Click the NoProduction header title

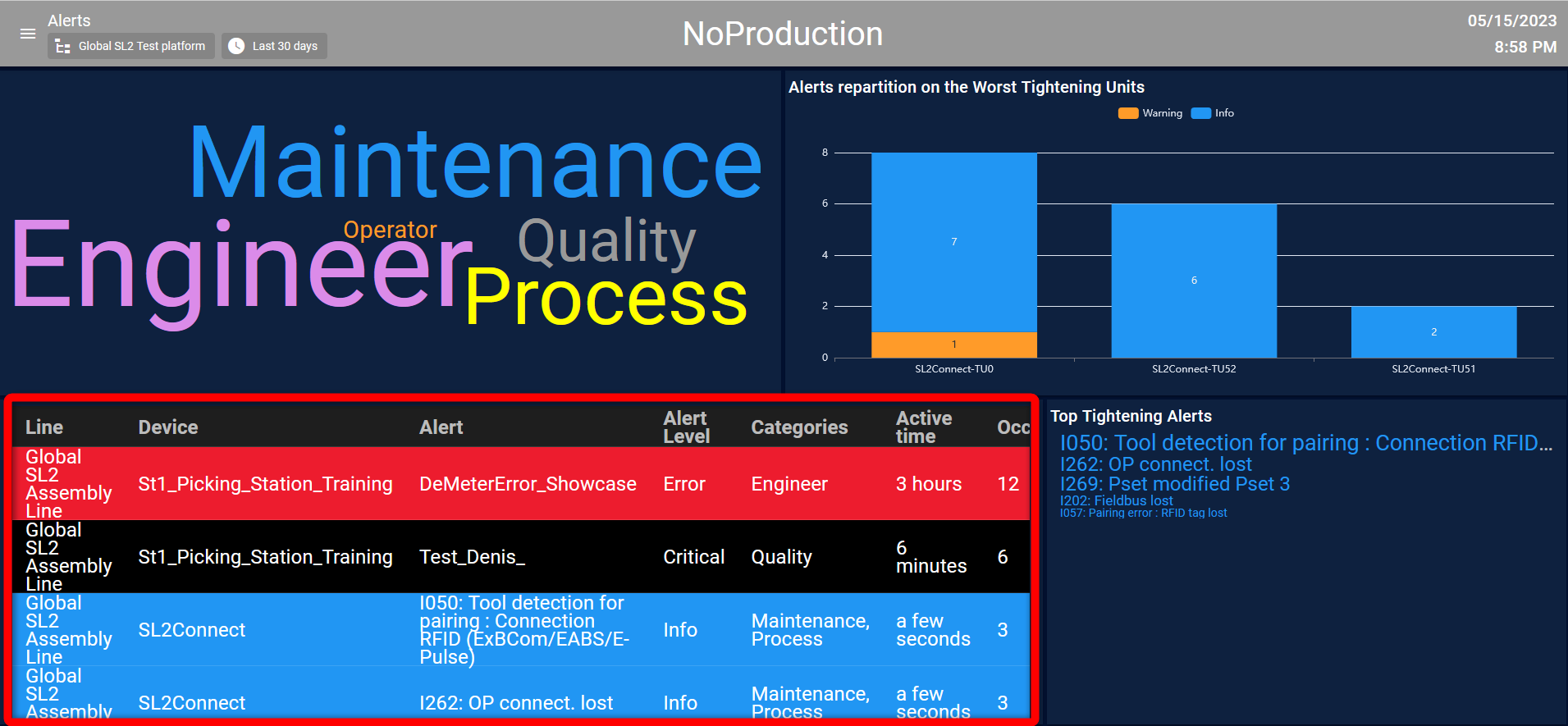click(x=783, y=34)
